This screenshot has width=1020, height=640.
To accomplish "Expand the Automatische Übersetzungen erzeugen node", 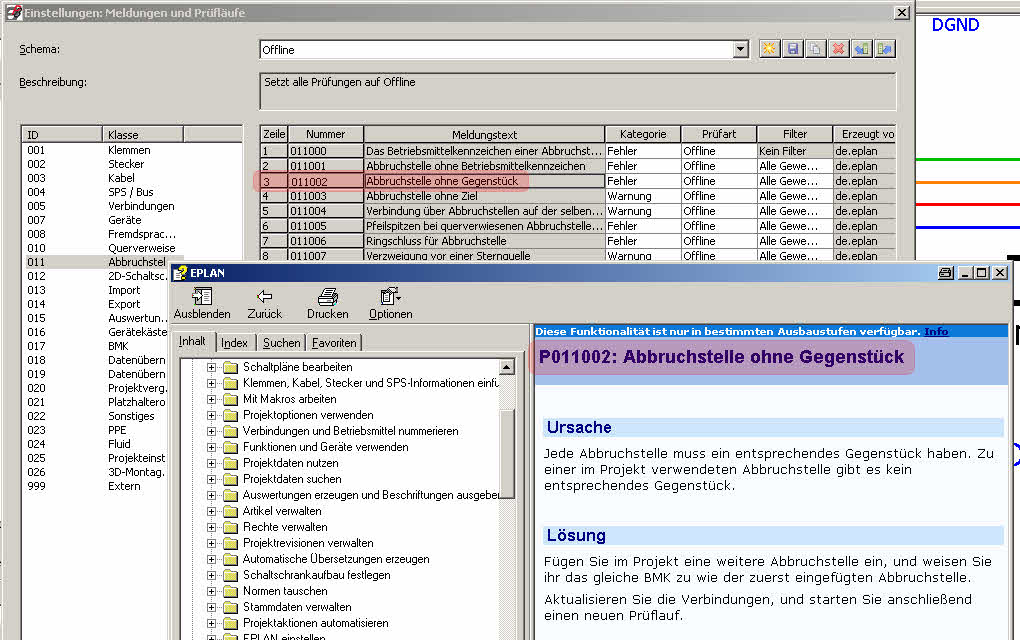I will pyautogui.click(x=211, y=559).
